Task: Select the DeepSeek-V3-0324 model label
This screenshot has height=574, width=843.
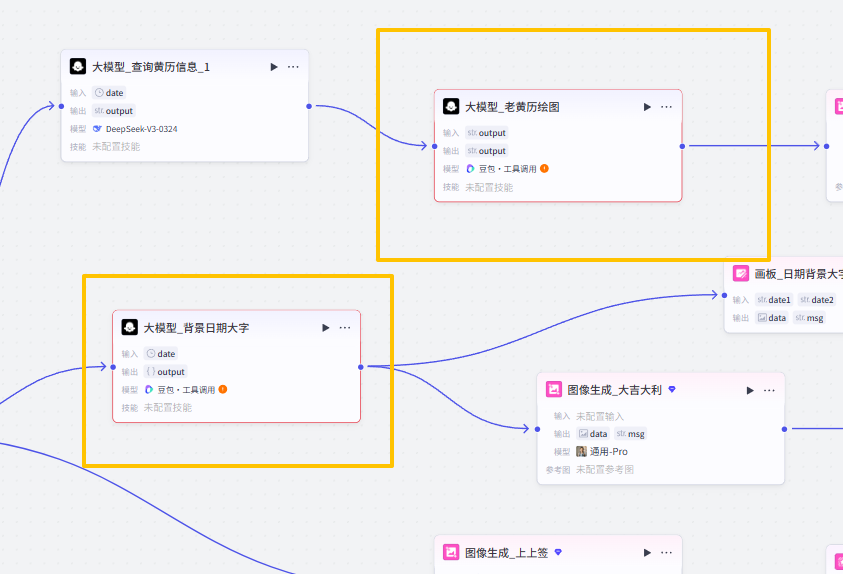Action: point(141,129)
